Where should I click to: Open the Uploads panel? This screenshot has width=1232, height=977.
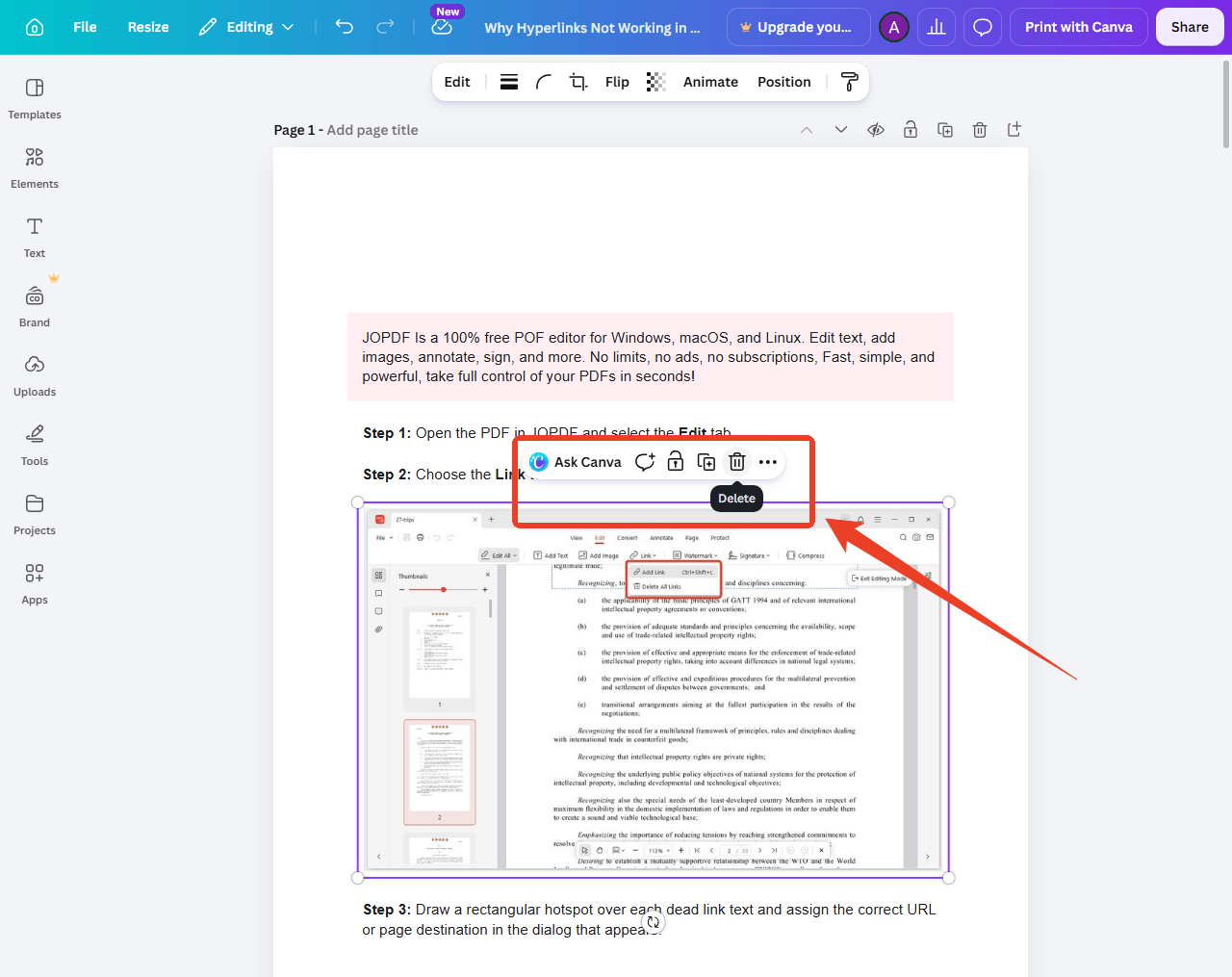click(x=35, y=375)
